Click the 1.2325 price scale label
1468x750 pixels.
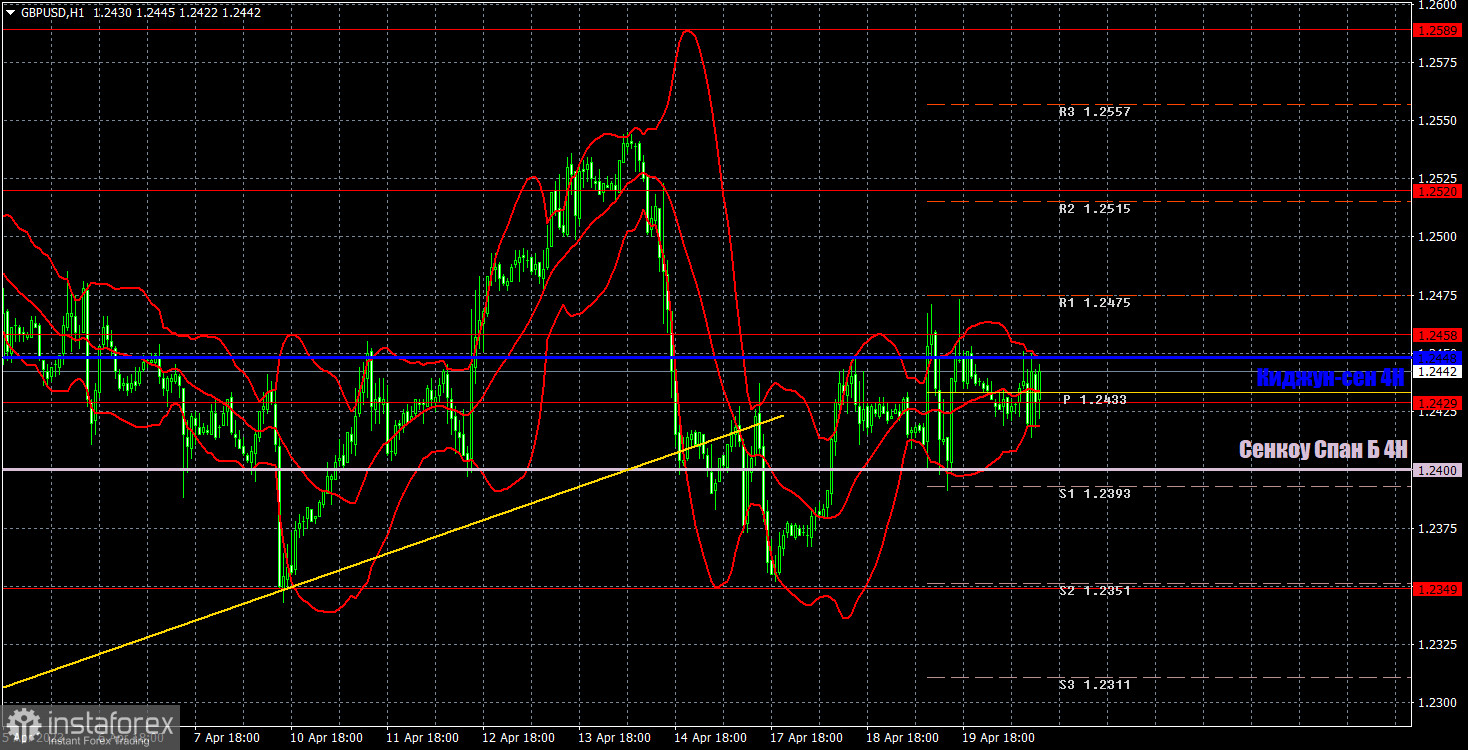point(1436,645)
